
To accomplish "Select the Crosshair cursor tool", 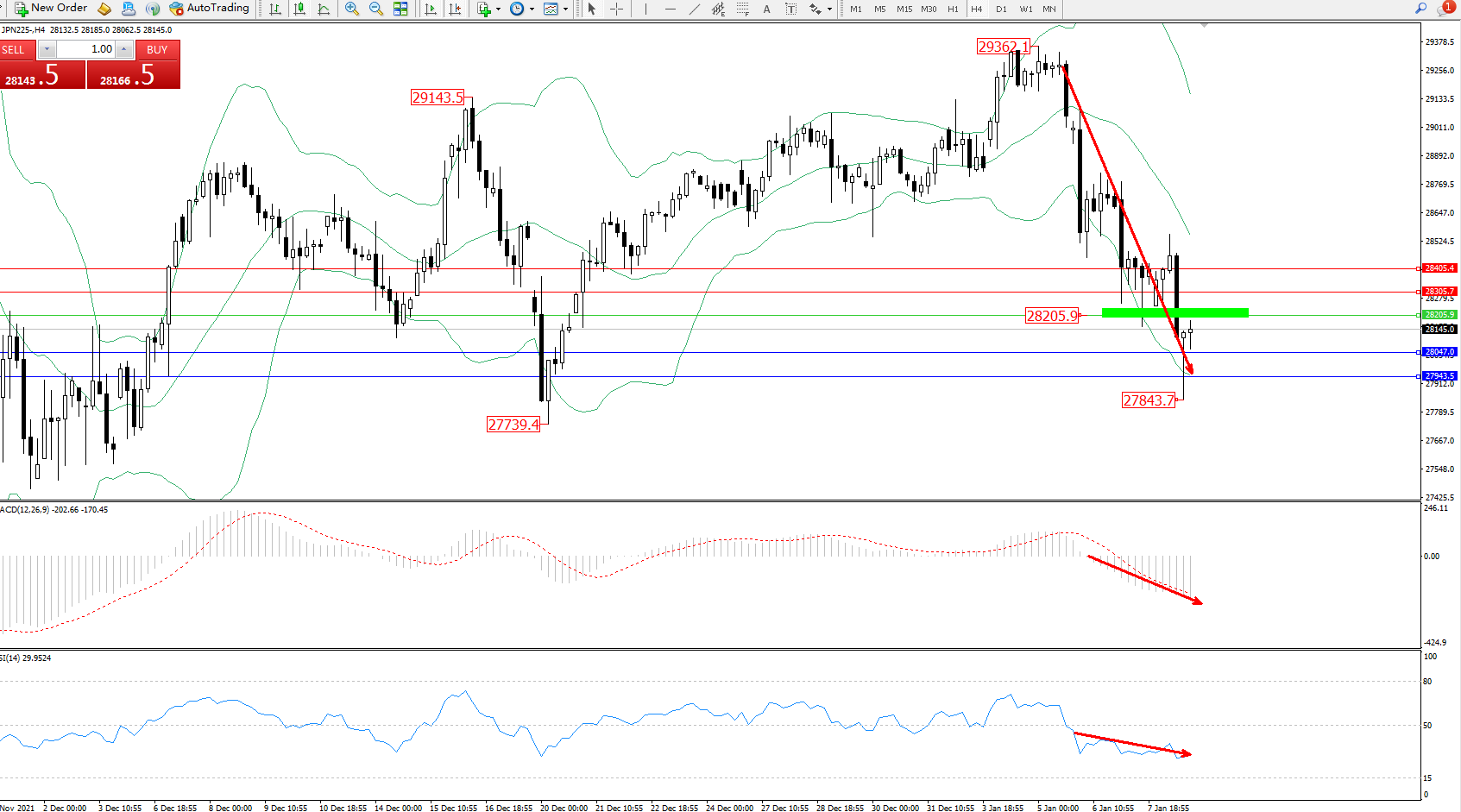I will (x=616, y=9).
